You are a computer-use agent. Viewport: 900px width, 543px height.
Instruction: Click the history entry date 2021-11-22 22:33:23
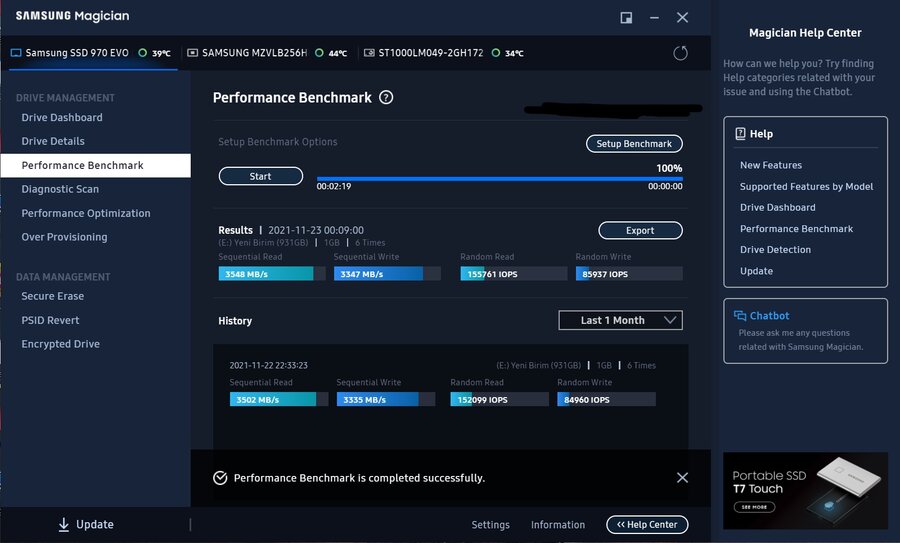[x=269, y=366]
